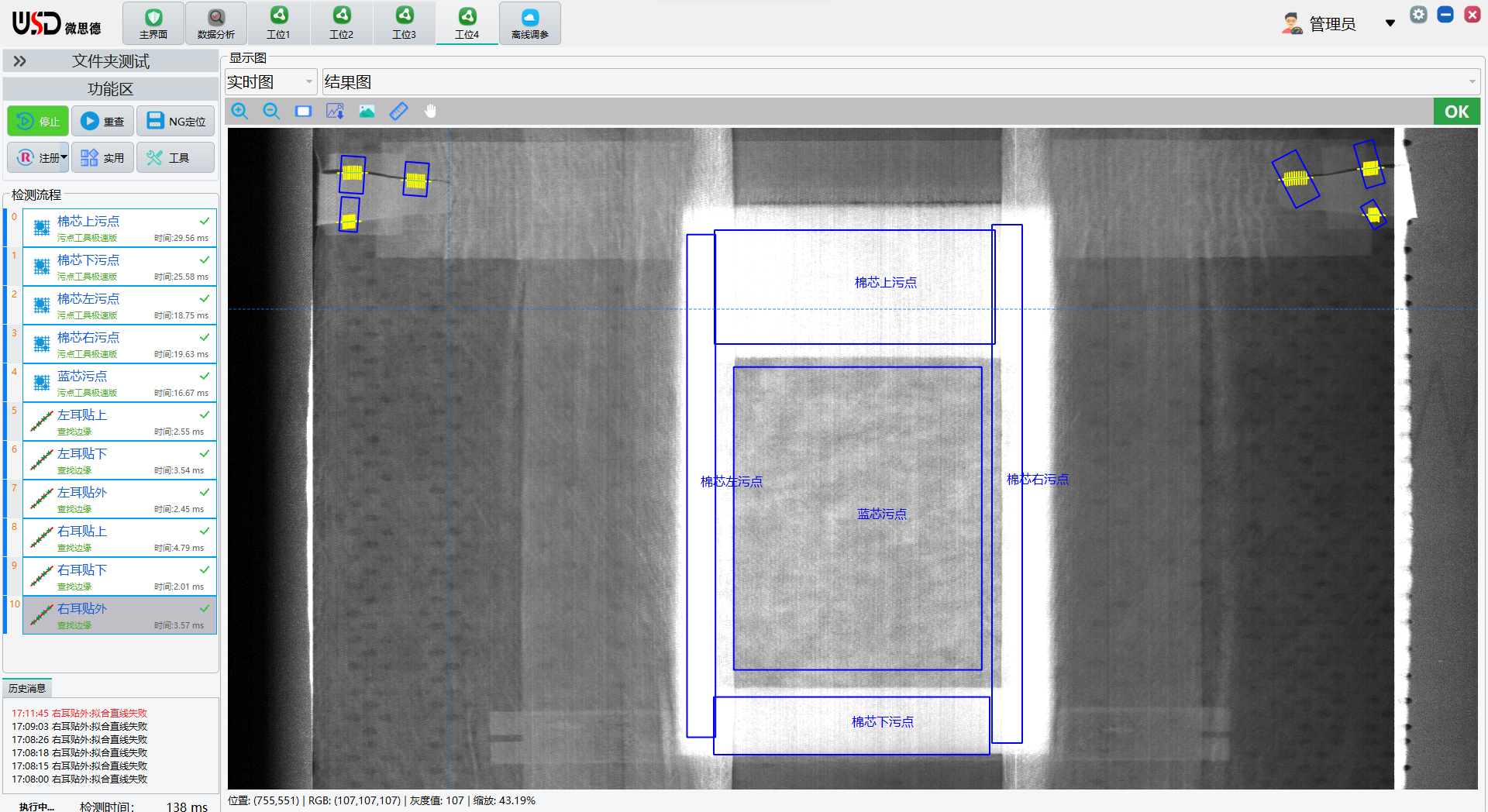Open the settings gear icon
Image resolution: width=1488 pixels, height=812 pixels.
coord(1418,15)
